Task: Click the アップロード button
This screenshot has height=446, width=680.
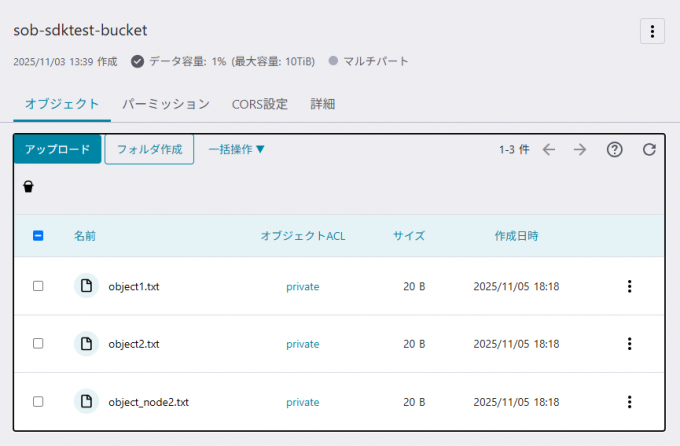Action: (57, 149)
